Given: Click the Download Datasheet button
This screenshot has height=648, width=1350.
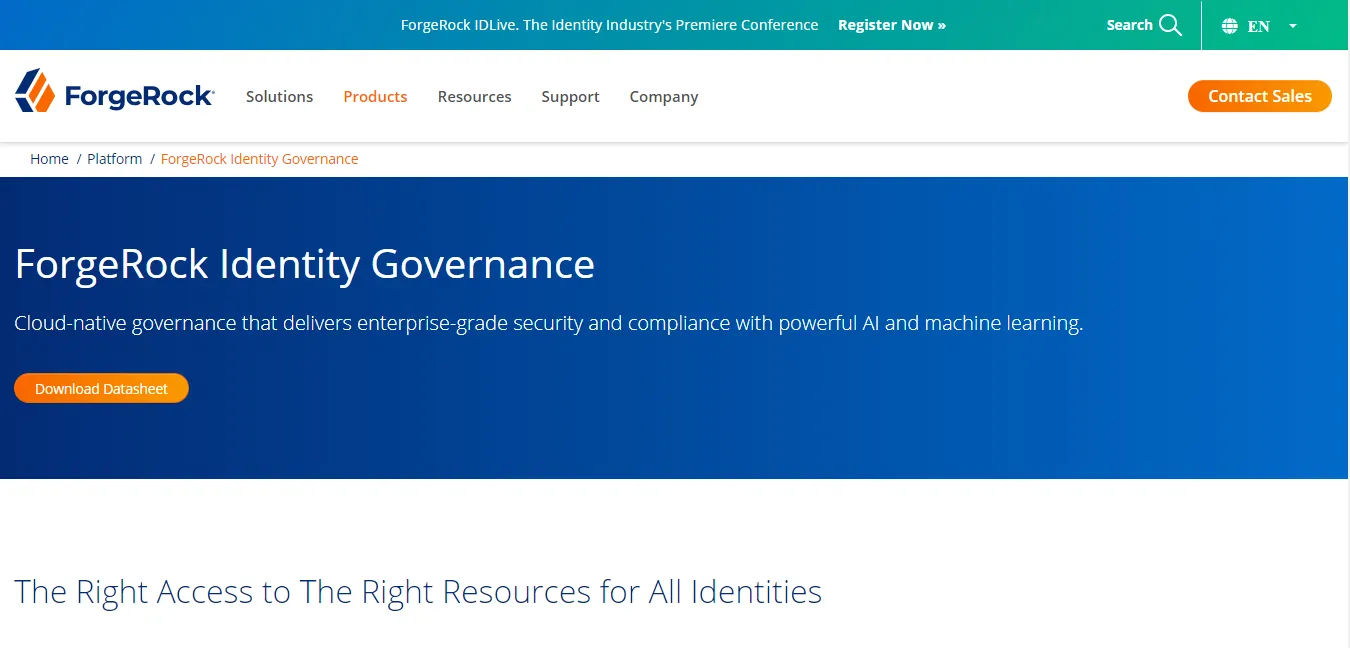Looking at the screenshot, I should (x=101, y=388).
